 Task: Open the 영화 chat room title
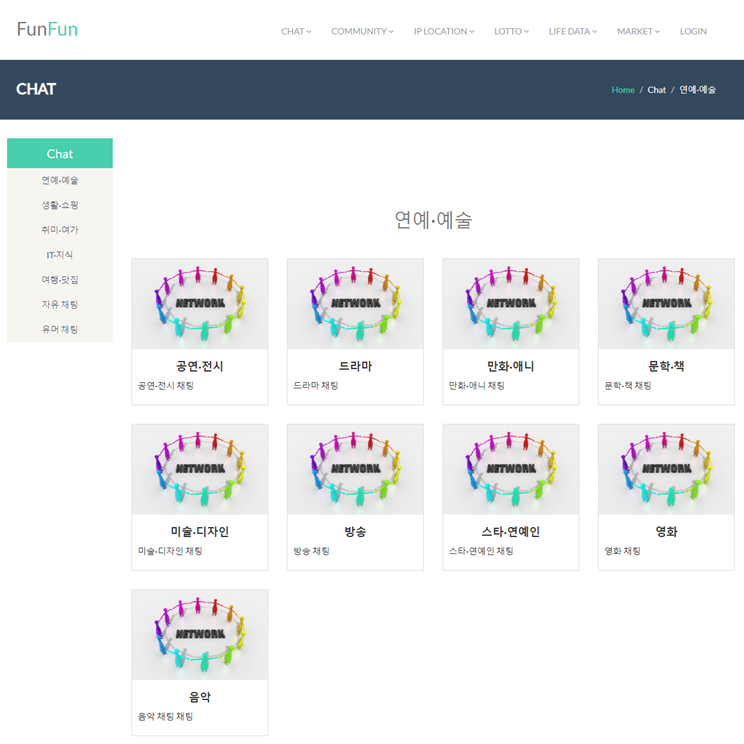(667, 531)
